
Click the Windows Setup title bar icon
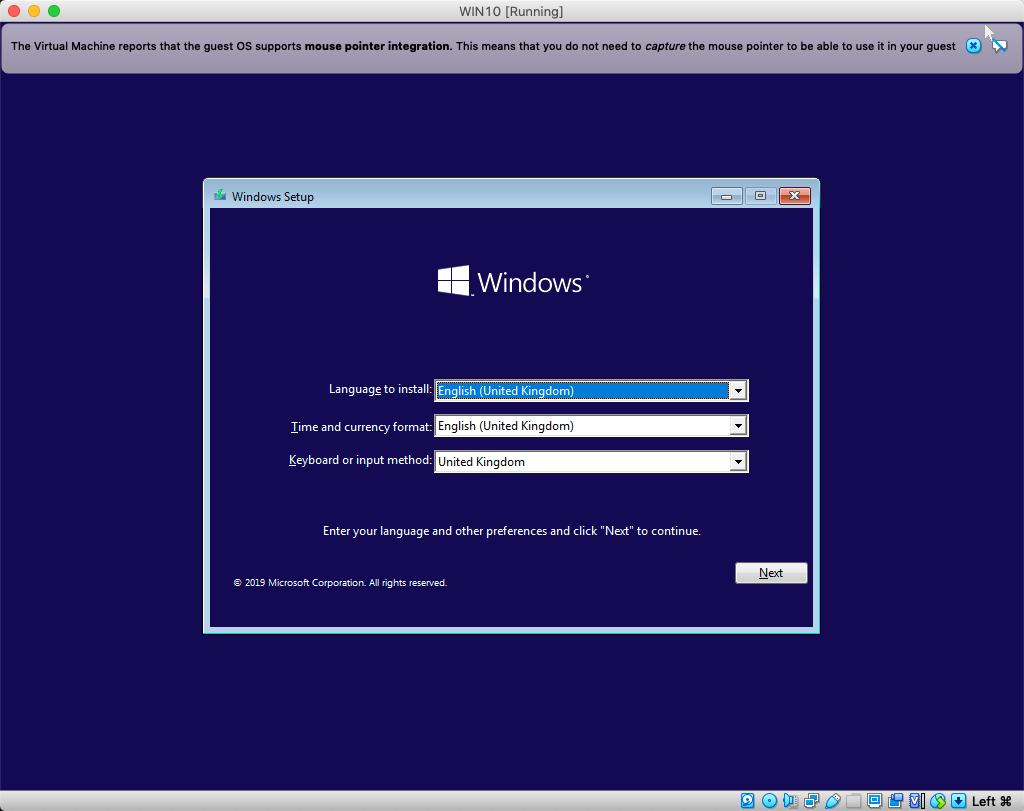(220, 196)
